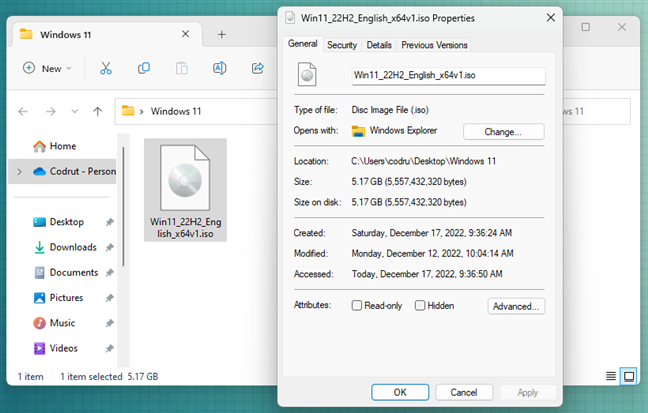Select Codrut - Personal OneDrive entry

pyautogui.click(x=74, y=171)
